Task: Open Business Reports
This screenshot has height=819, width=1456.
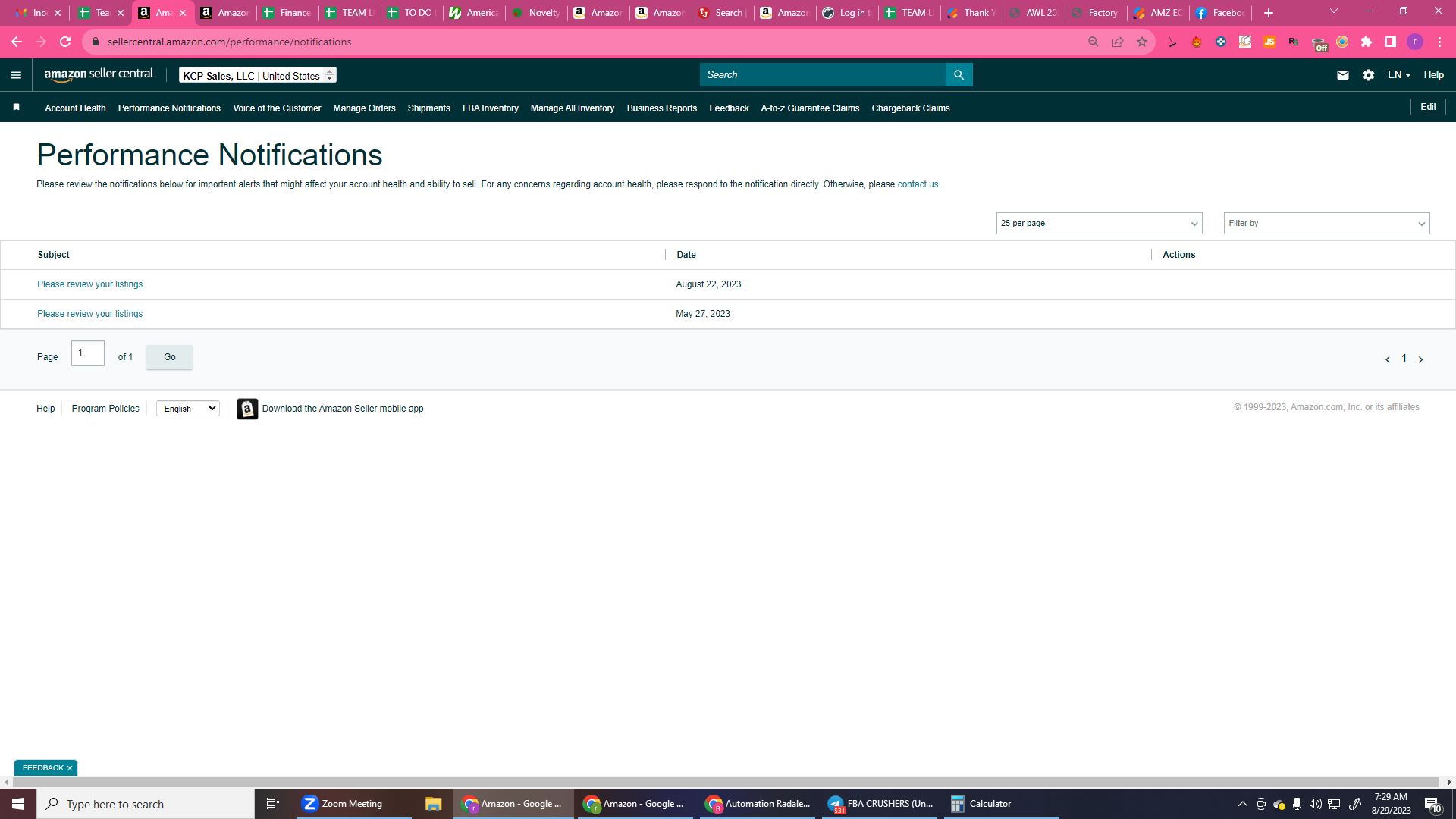Action: point(661,108)
